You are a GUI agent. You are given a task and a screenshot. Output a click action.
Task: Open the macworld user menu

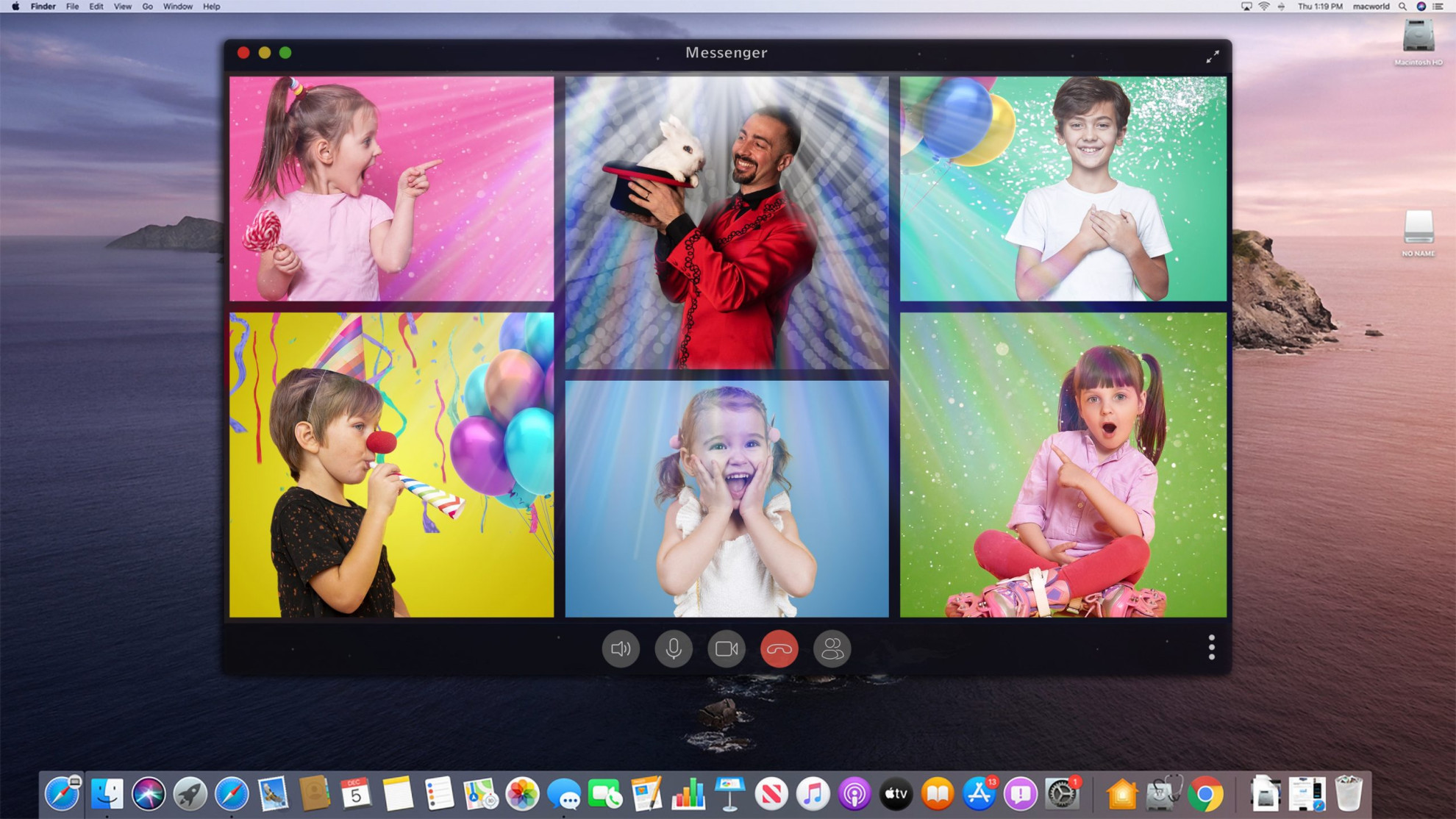pos(1371,7)
